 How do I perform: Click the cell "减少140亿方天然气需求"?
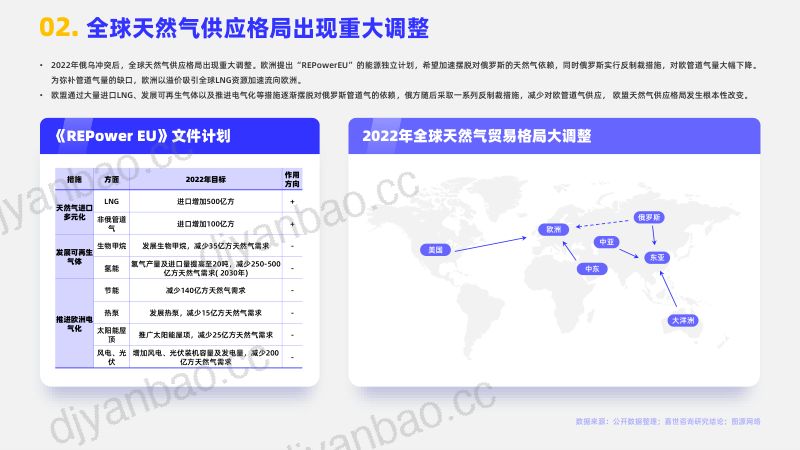(x=206, y=290)
